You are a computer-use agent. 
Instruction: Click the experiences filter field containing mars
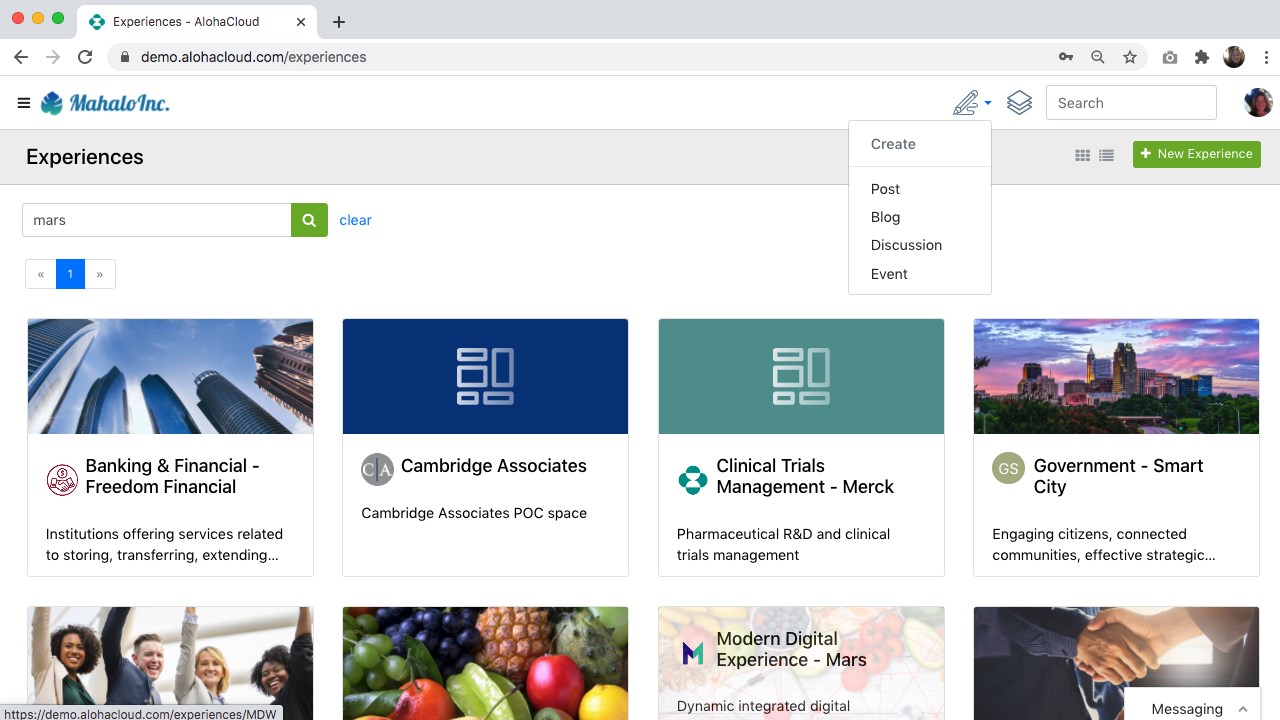click(157, 220)
